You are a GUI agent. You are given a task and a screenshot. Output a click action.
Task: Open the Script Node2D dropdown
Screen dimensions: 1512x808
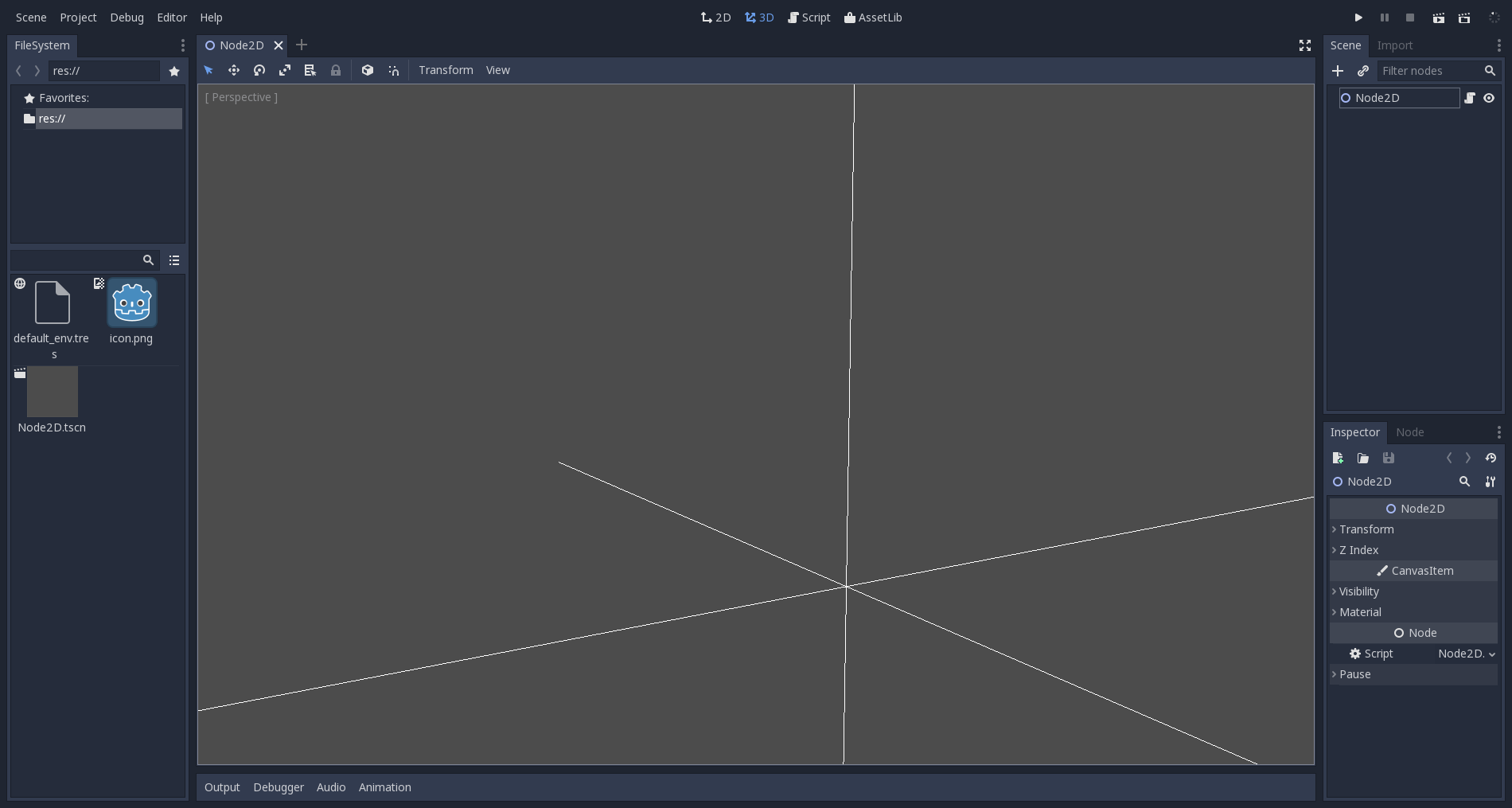click(x=1466, y=654)
